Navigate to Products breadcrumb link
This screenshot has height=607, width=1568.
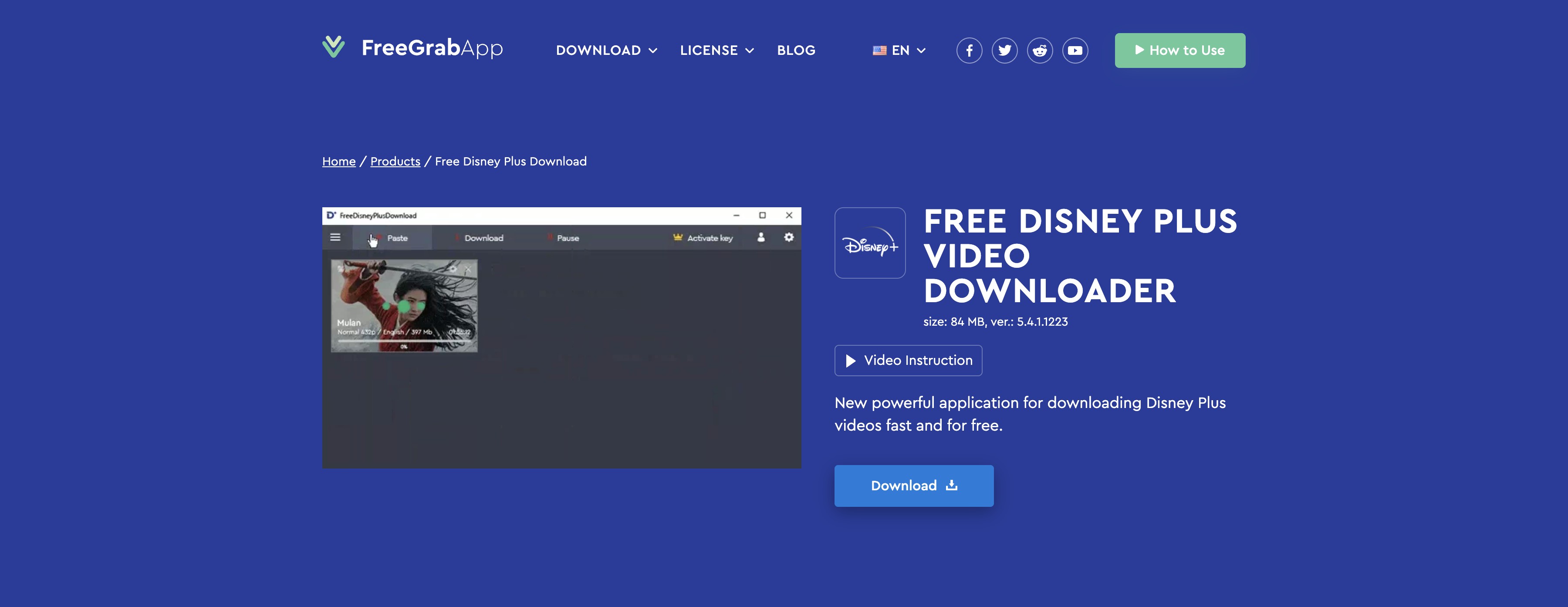click(x=395, y=162)
